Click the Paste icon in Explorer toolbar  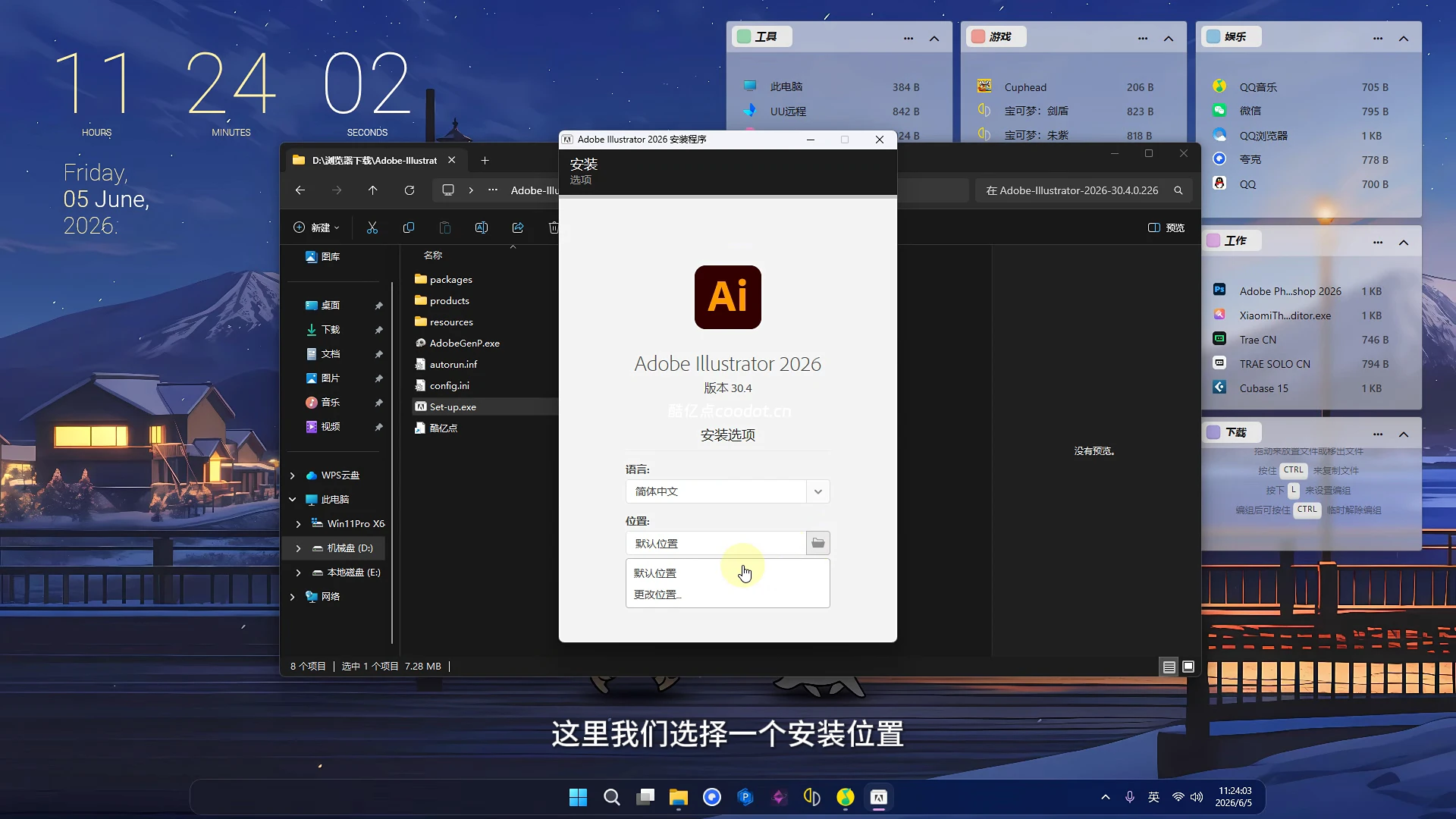pos(445,227)
